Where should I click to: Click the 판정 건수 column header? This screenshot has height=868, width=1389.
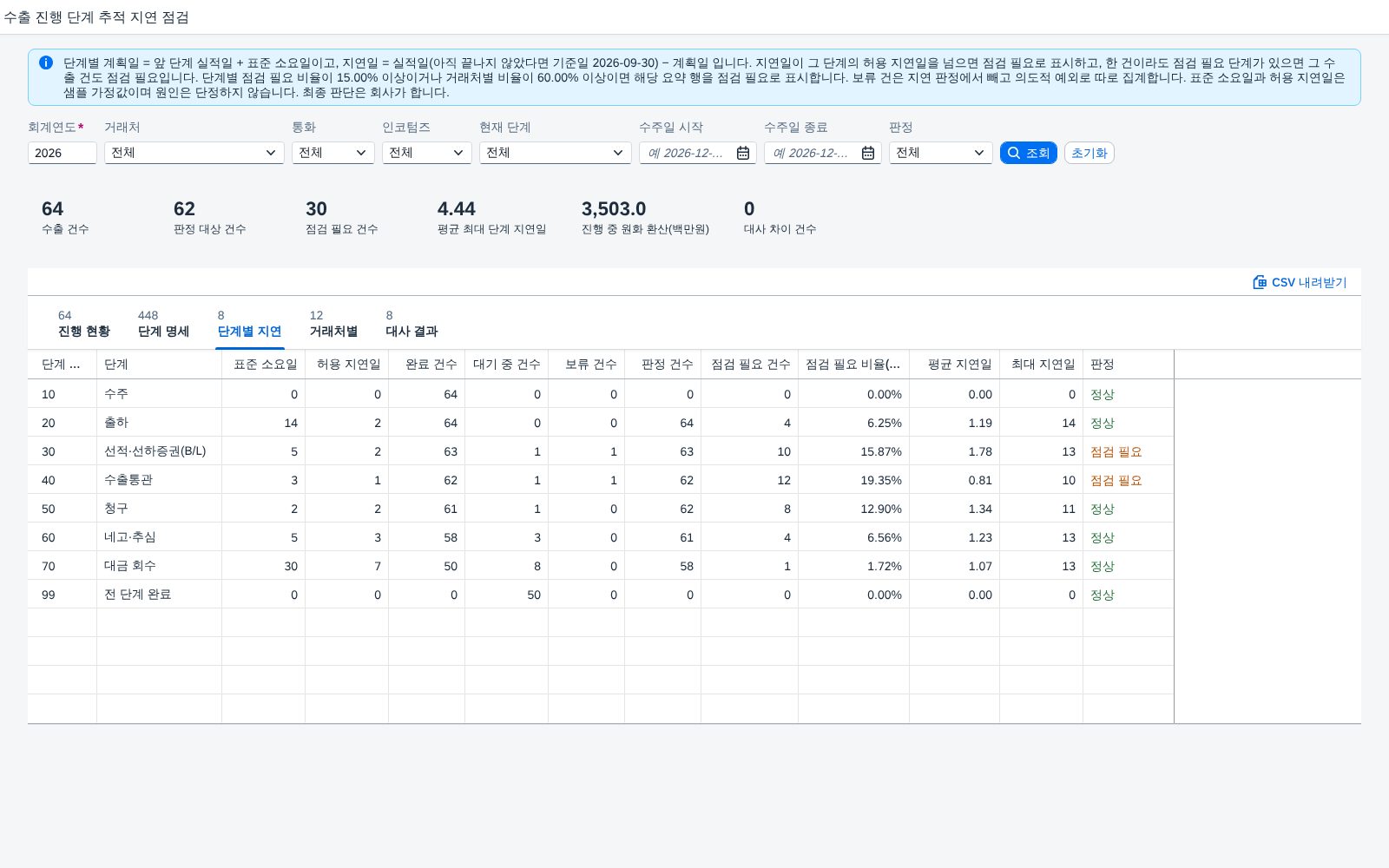click(663, 365)
